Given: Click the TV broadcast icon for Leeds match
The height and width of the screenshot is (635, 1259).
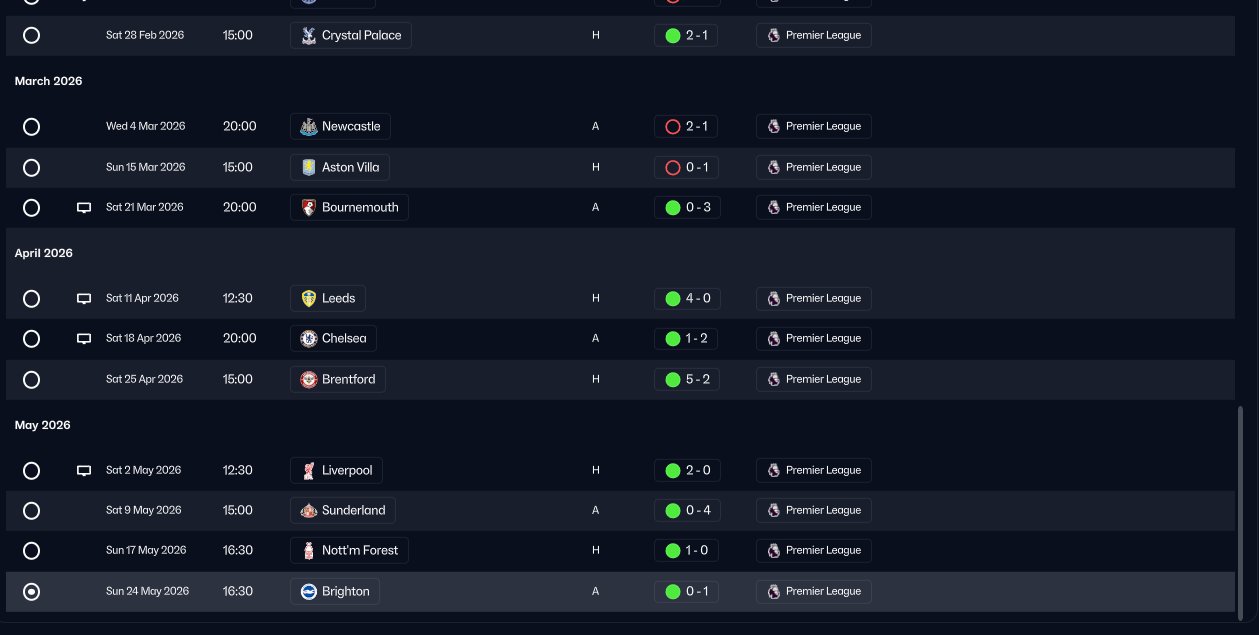Looking at the screenshot, I should click(x=84, y=299).
